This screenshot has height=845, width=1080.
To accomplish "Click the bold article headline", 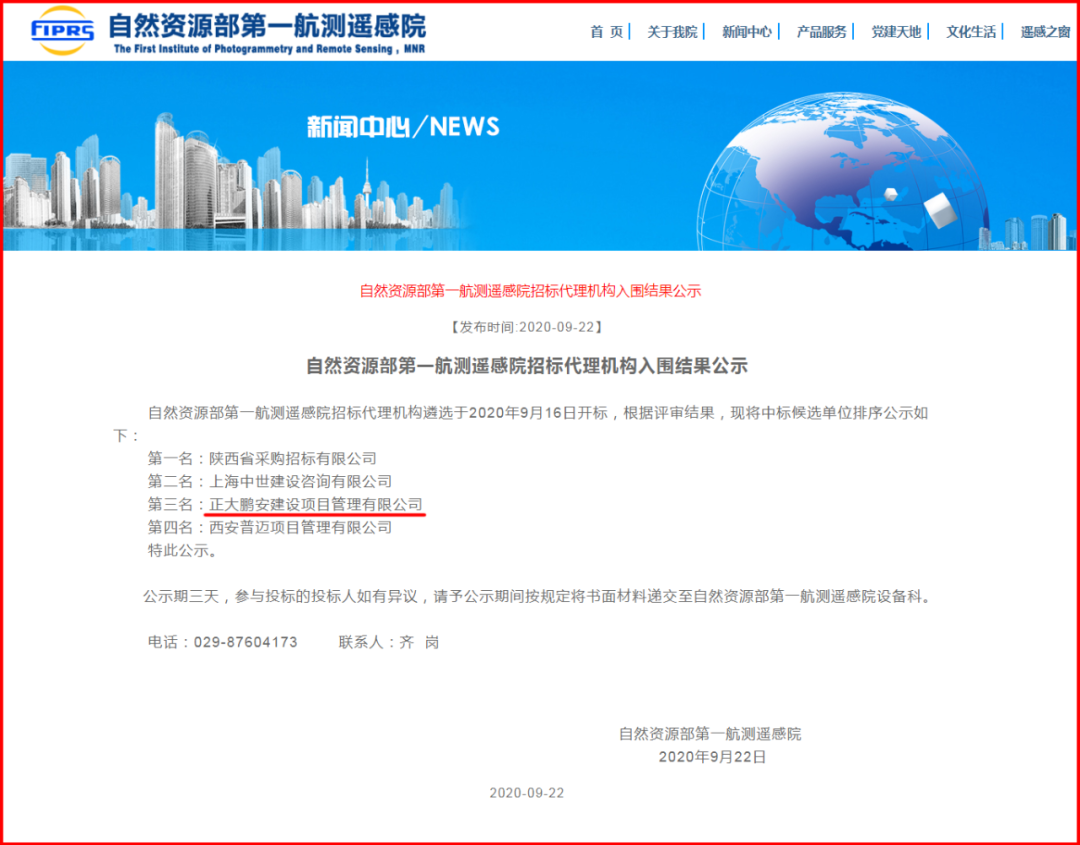I will tap(526, 366).
